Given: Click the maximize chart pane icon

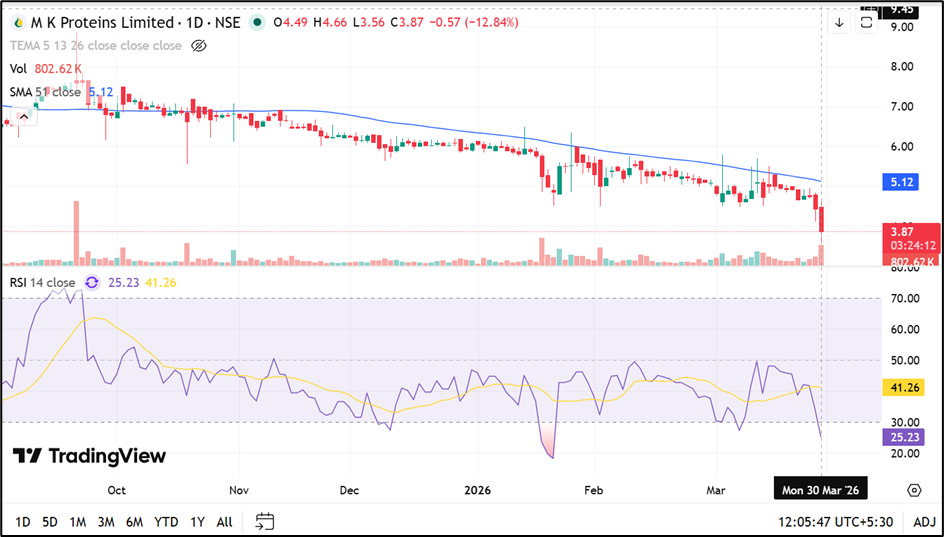Looking at the screenshot, I should point(867,22).
